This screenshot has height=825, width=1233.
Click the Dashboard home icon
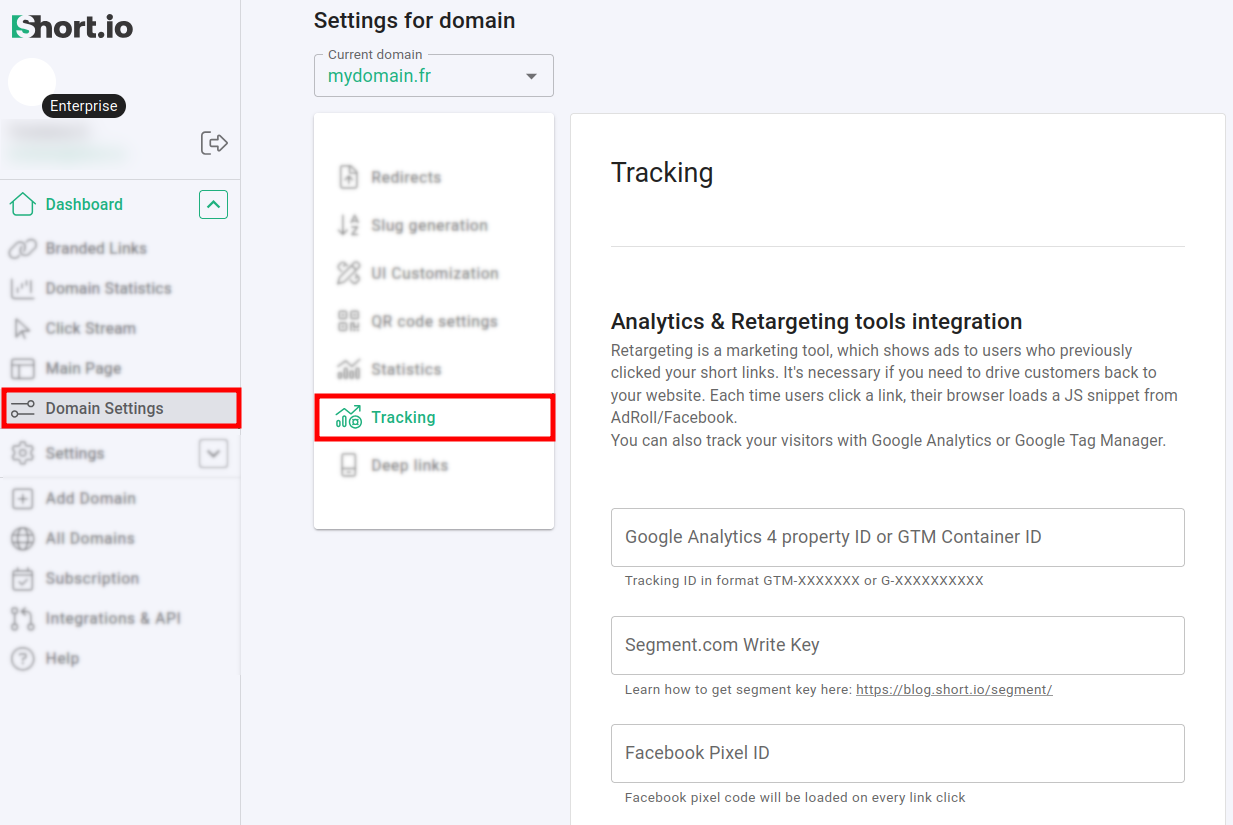(22, 204)
